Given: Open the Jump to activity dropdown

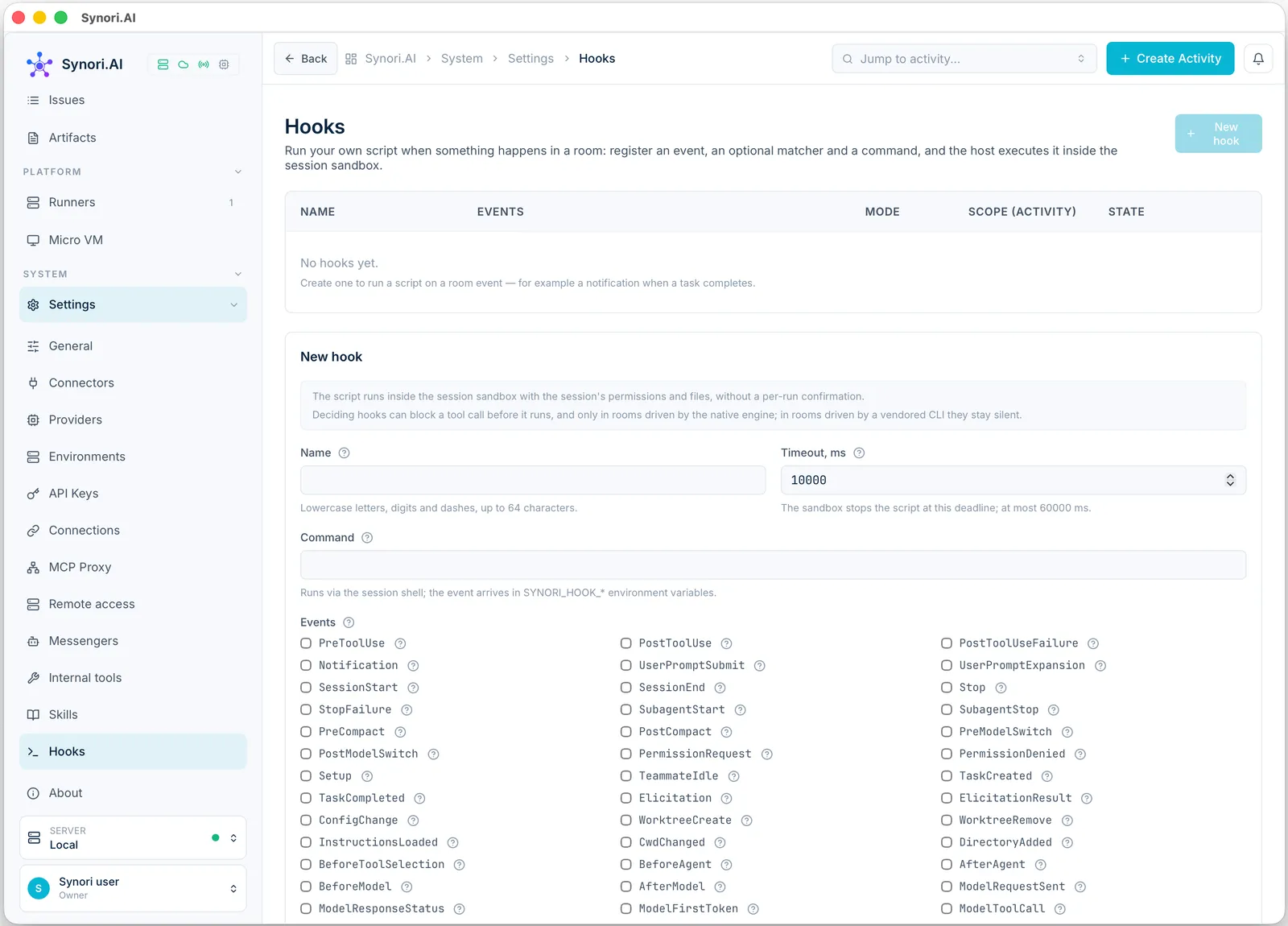Looking at the screenshot, I should click(964, 59).
